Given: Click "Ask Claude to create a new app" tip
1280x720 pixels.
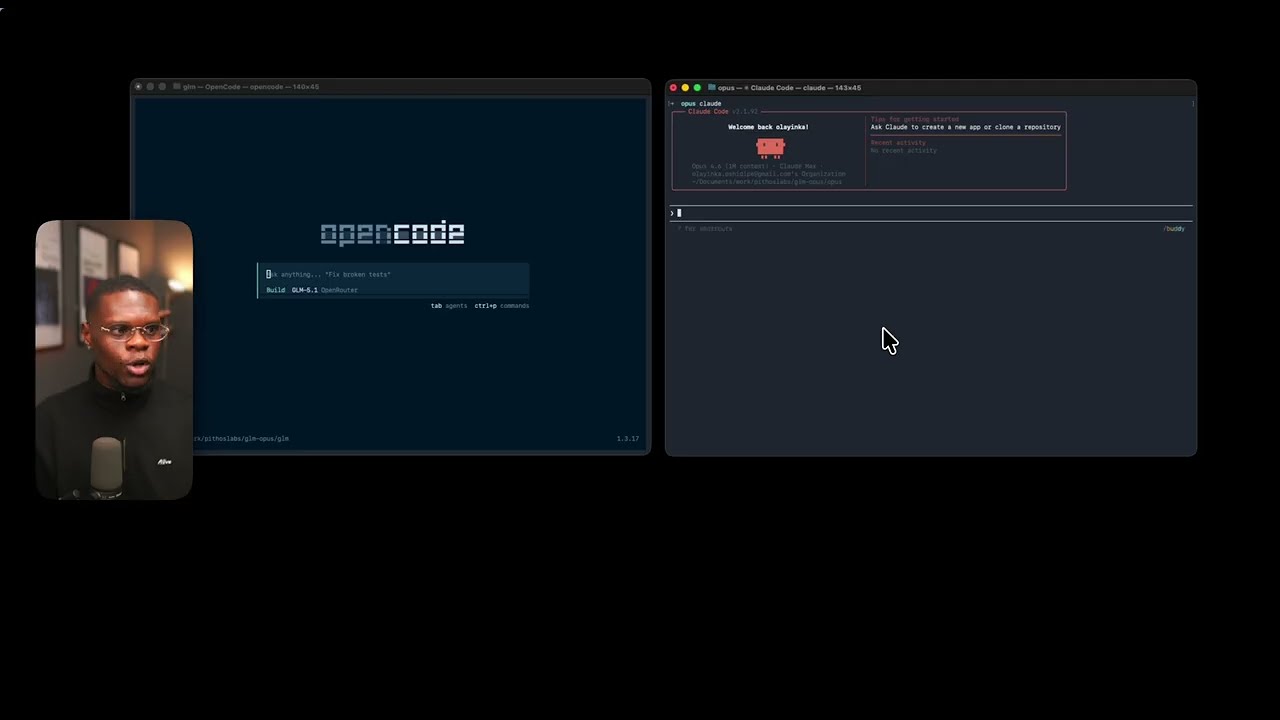Looking at the screenshot, I should [965, 127].
